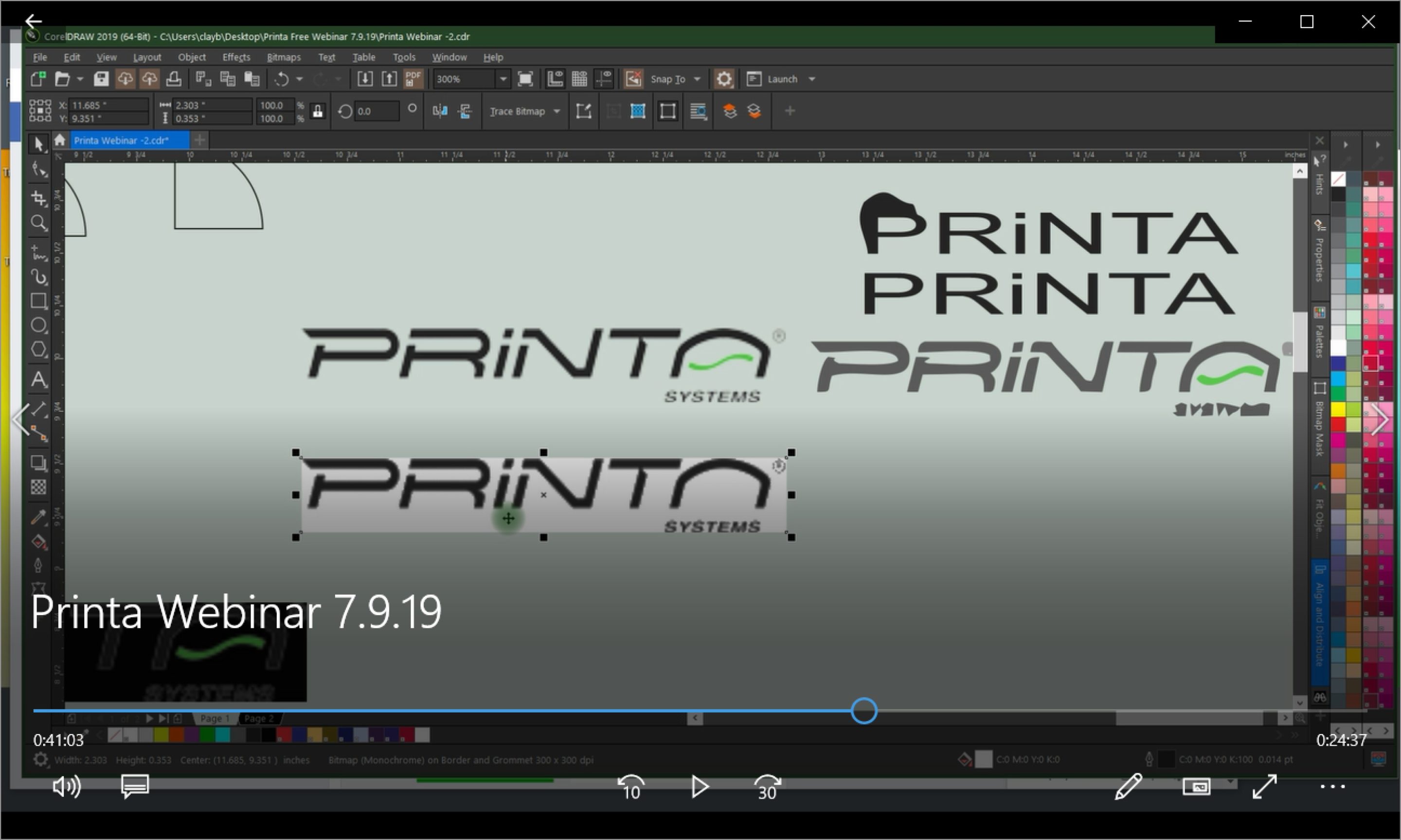Image resolution: width=1401 pixels, height=840 pixels.
Task: Open the Bitmaps menu
Action: coord(283,57)
